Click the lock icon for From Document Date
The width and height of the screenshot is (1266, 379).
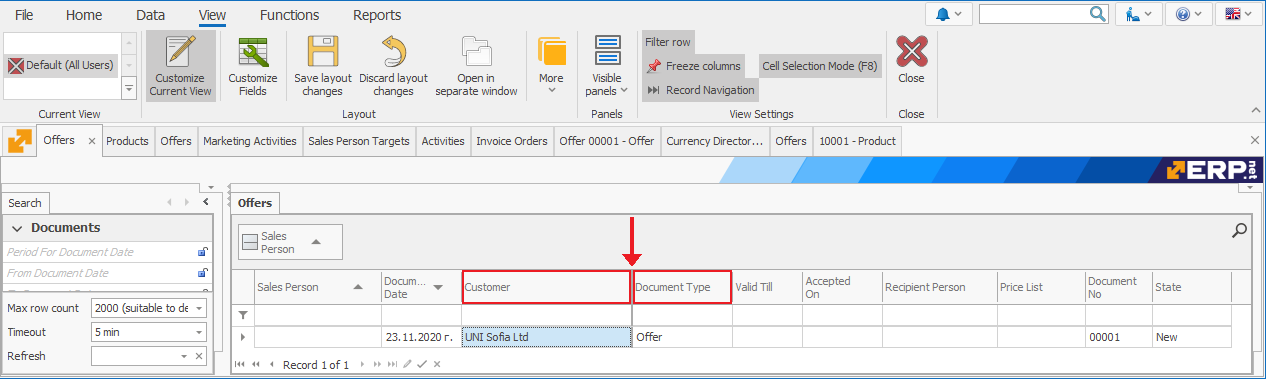point(202,273)
